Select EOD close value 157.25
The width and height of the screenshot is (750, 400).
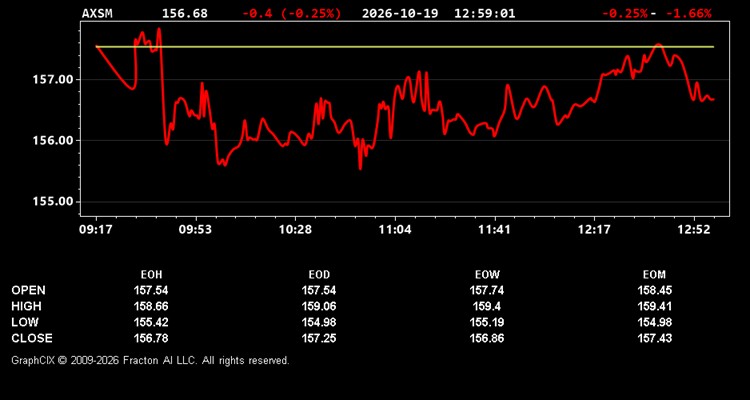(319, 338)
